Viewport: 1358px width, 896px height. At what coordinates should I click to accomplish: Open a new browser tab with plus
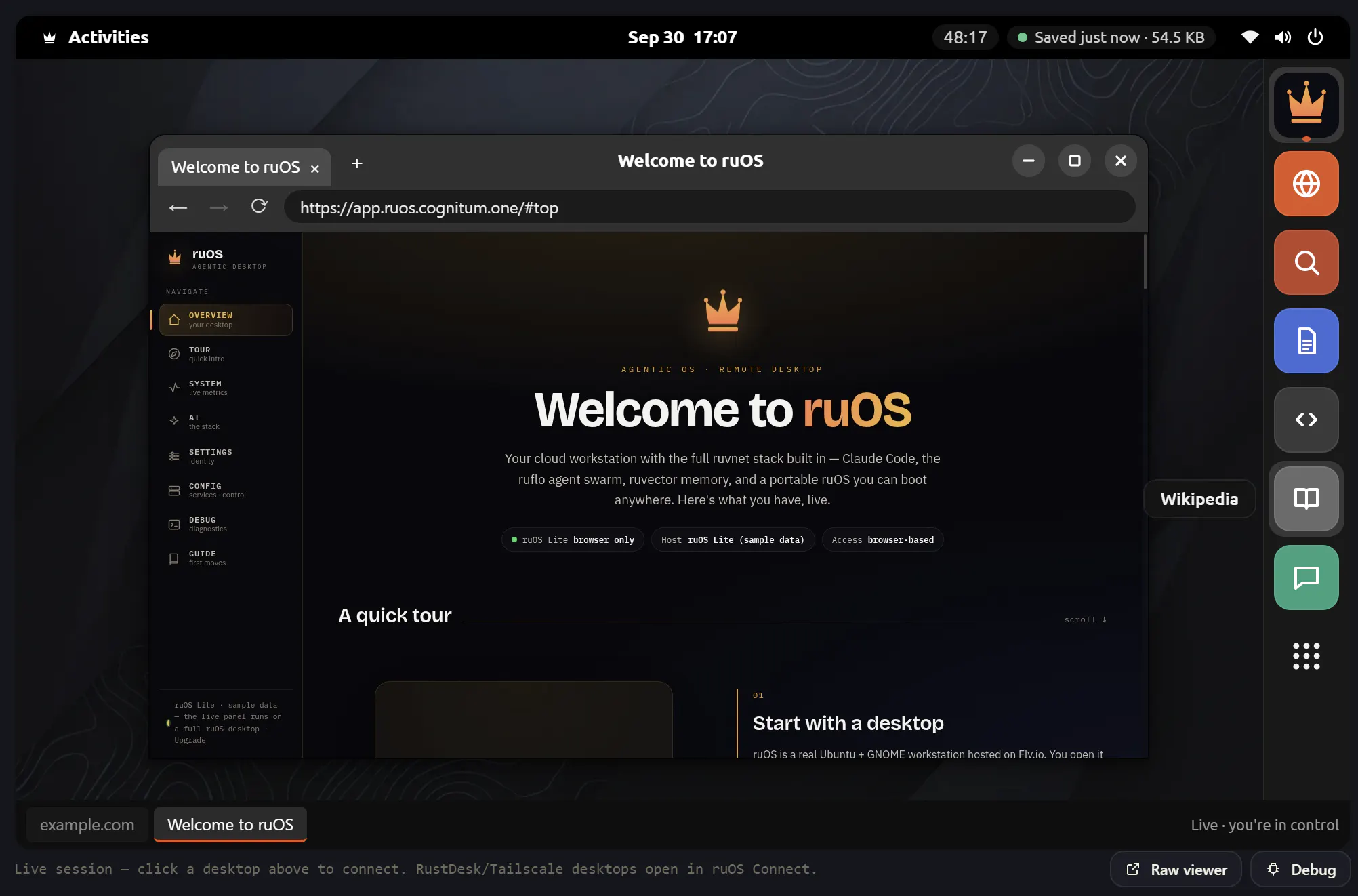coord(357,163)
